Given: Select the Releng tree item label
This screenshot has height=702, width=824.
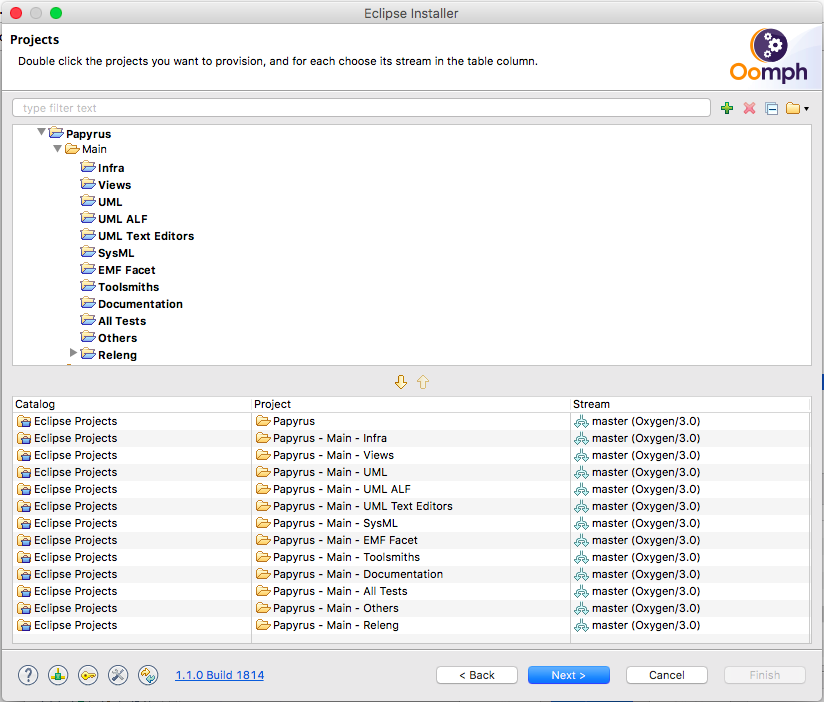Looking at the screenshot, I should click(x=117, y=355).
